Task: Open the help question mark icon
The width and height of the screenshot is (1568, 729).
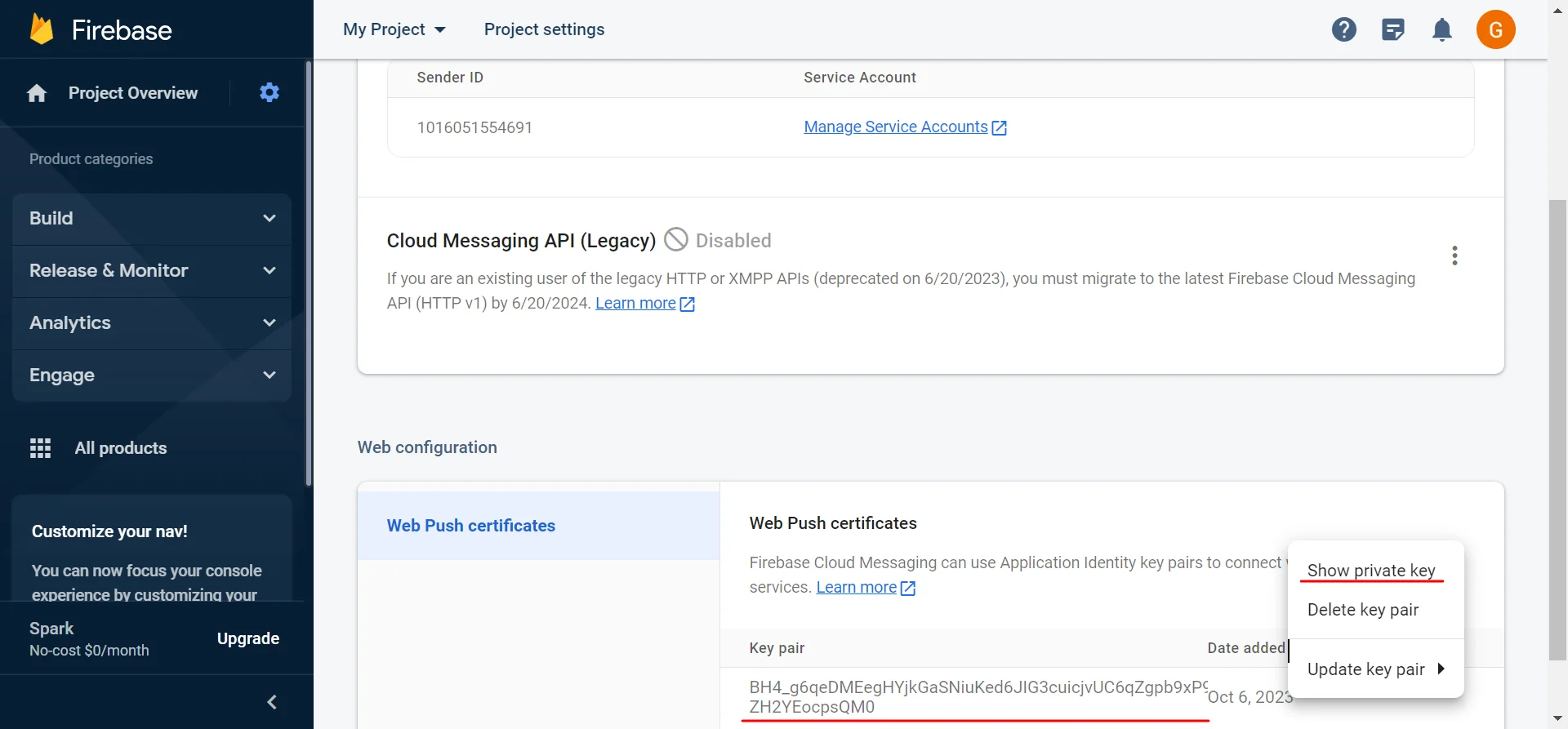Action: [x=1344, y=29]
